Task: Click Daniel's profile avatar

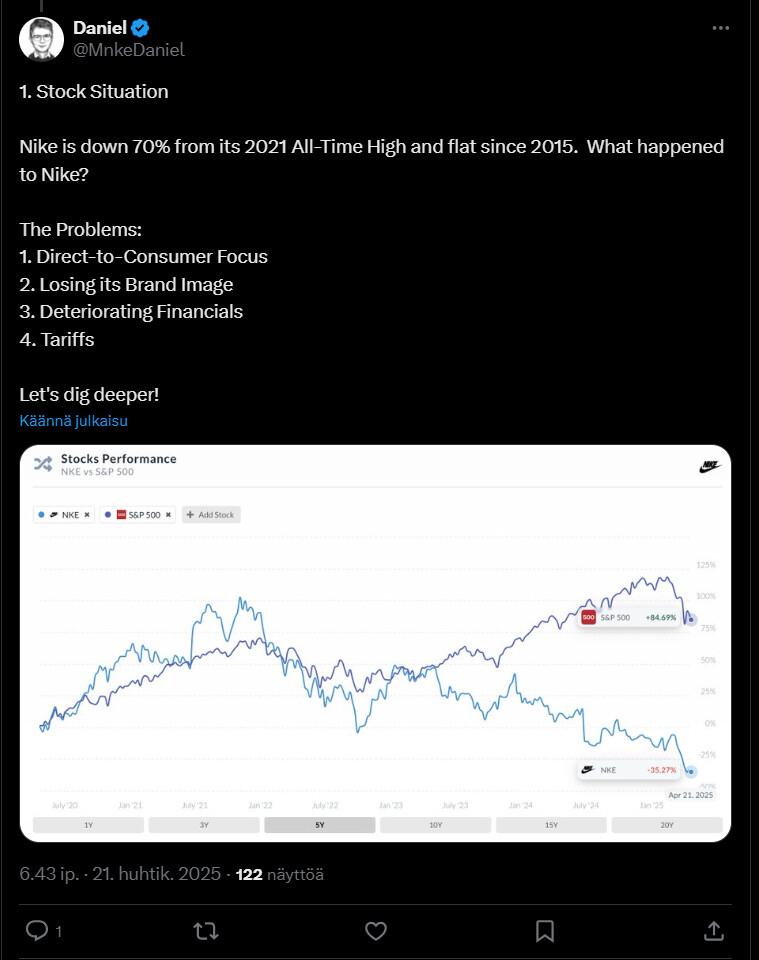Action: (38, 38)
